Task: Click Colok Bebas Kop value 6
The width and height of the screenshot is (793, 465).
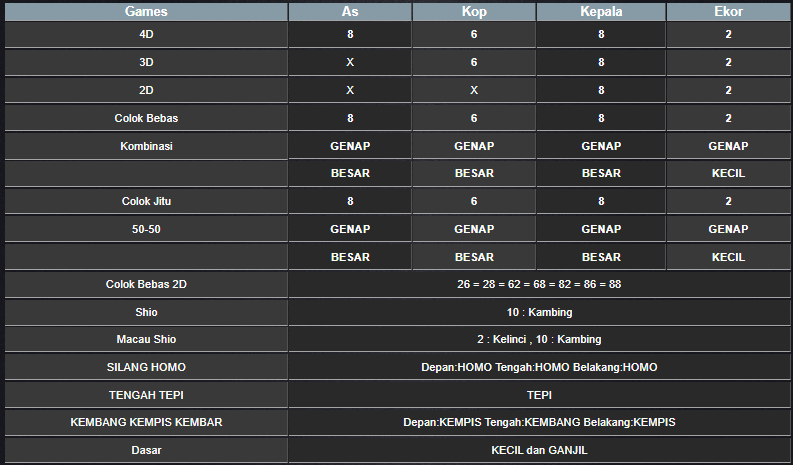Action: pyautogui.click(x=474, y=118)
